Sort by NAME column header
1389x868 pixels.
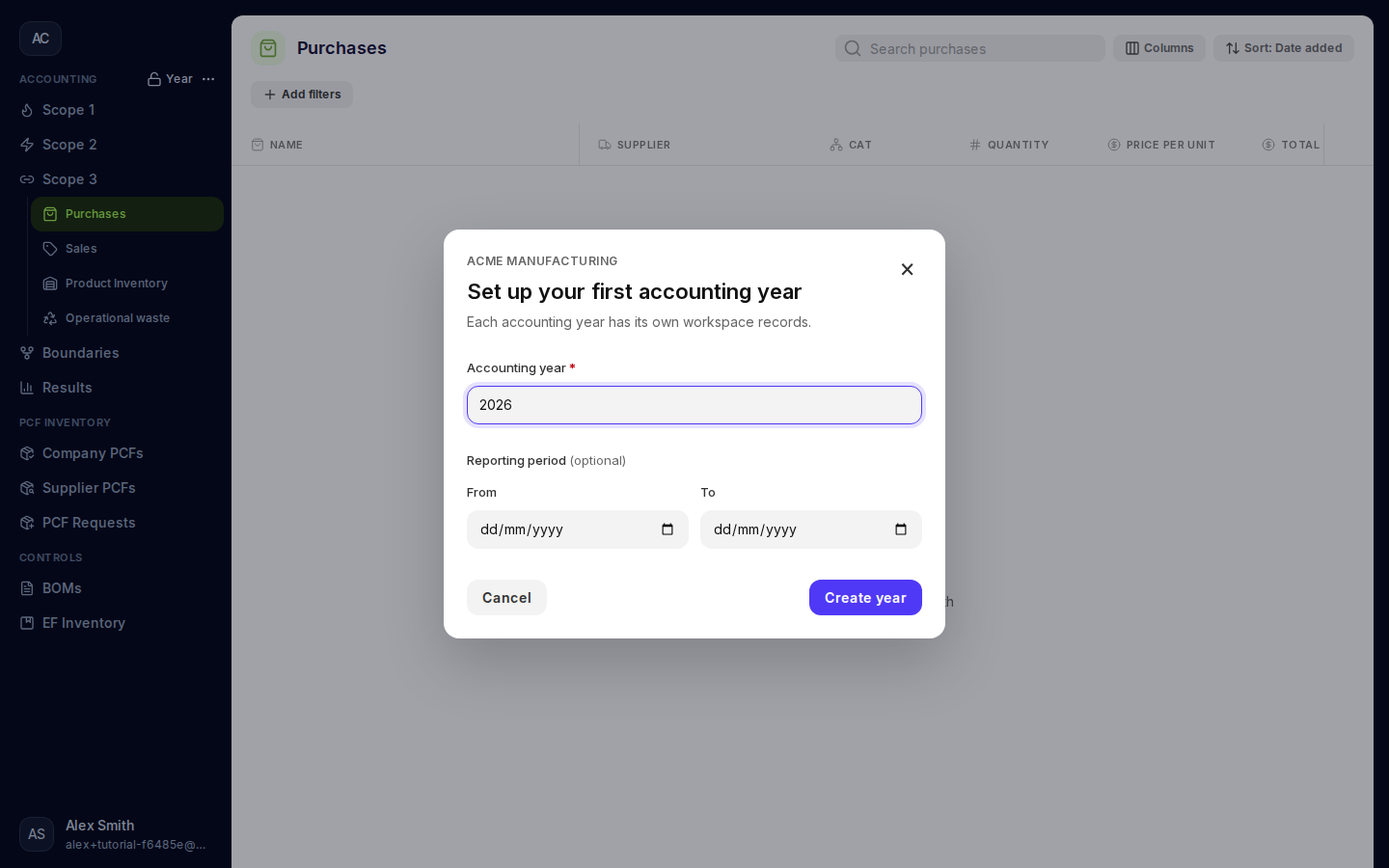(277, 145)
